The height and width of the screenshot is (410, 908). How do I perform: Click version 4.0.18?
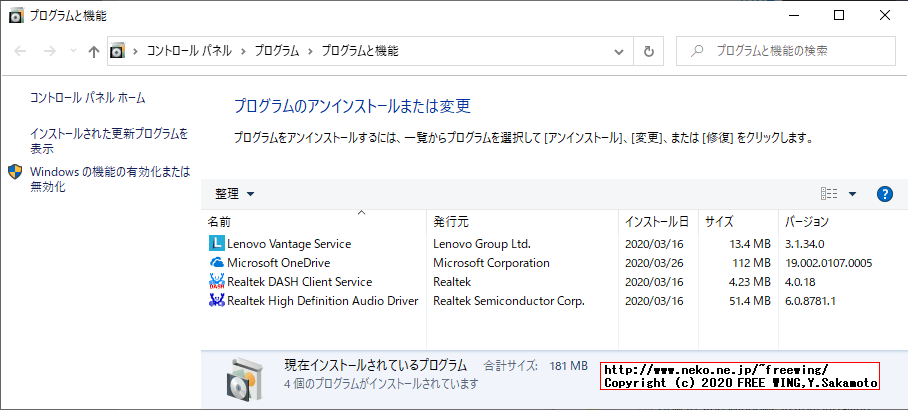pyautogui.click(x=801, y=282)
